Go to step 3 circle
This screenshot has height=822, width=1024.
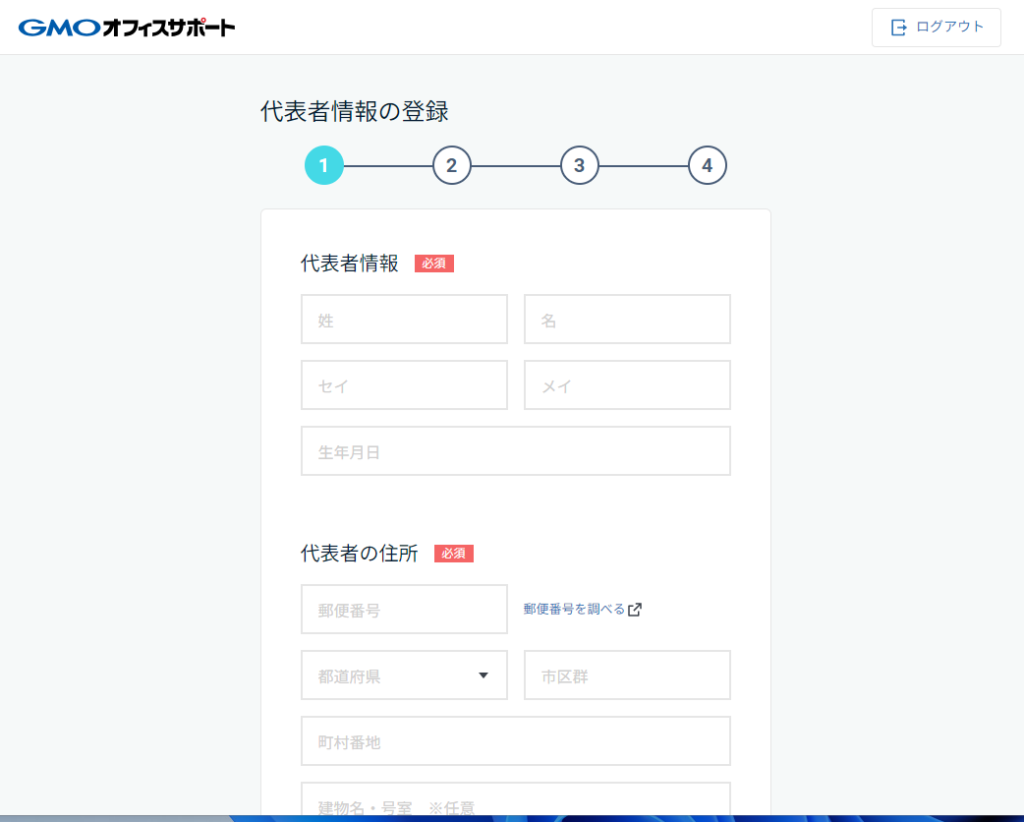[579, 166]
